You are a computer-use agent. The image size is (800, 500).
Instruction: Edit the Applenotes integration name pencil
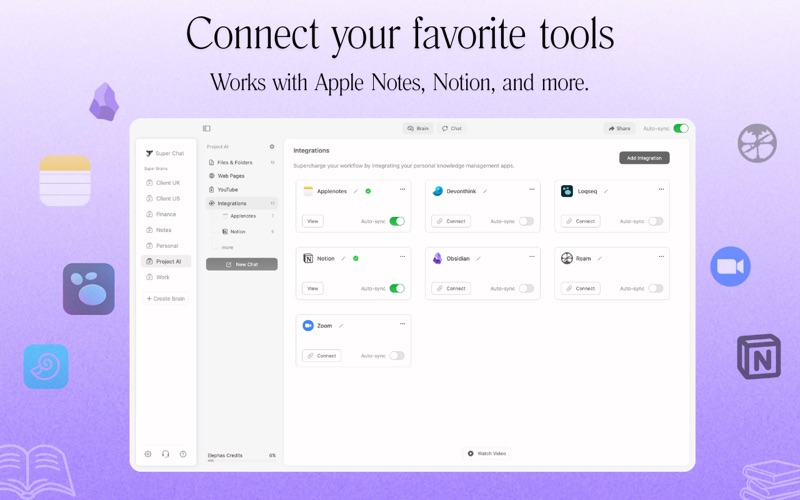click(x=356, y=191)
